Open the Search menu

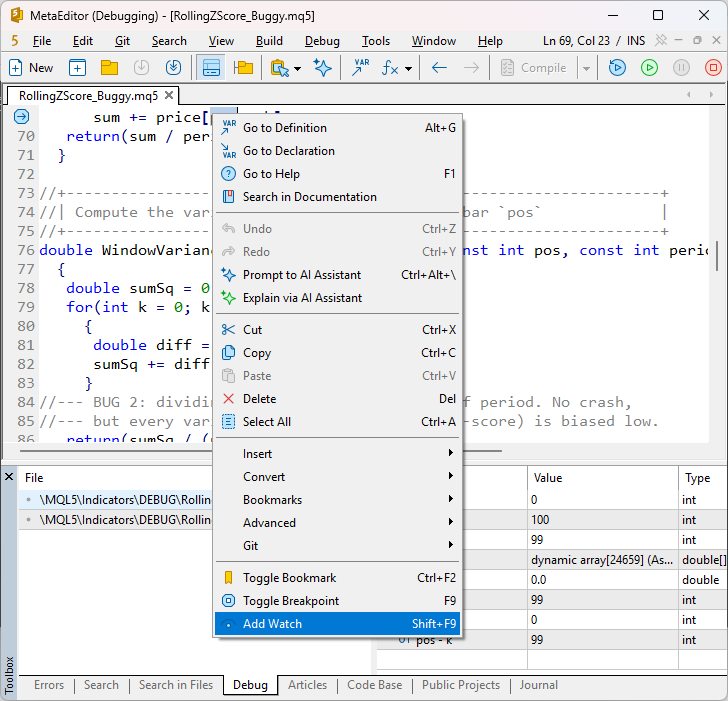click(x=169, y=41)
